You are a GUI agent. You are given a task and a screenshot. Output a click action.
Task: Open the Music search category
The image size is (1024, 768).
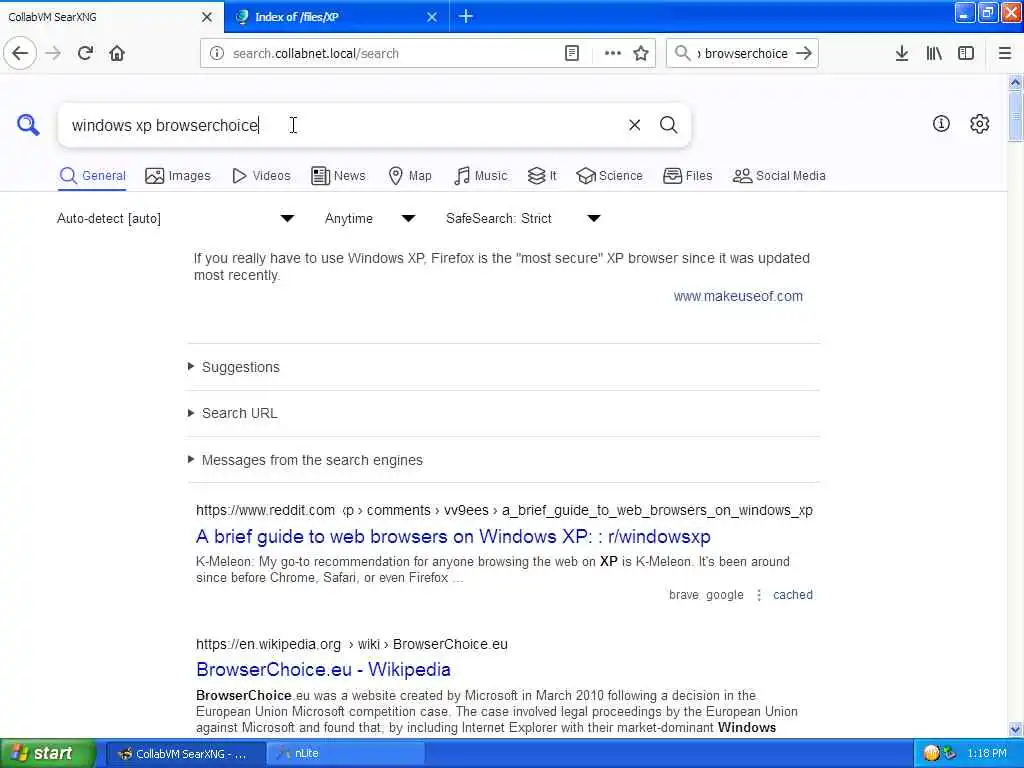click(480, 176)
